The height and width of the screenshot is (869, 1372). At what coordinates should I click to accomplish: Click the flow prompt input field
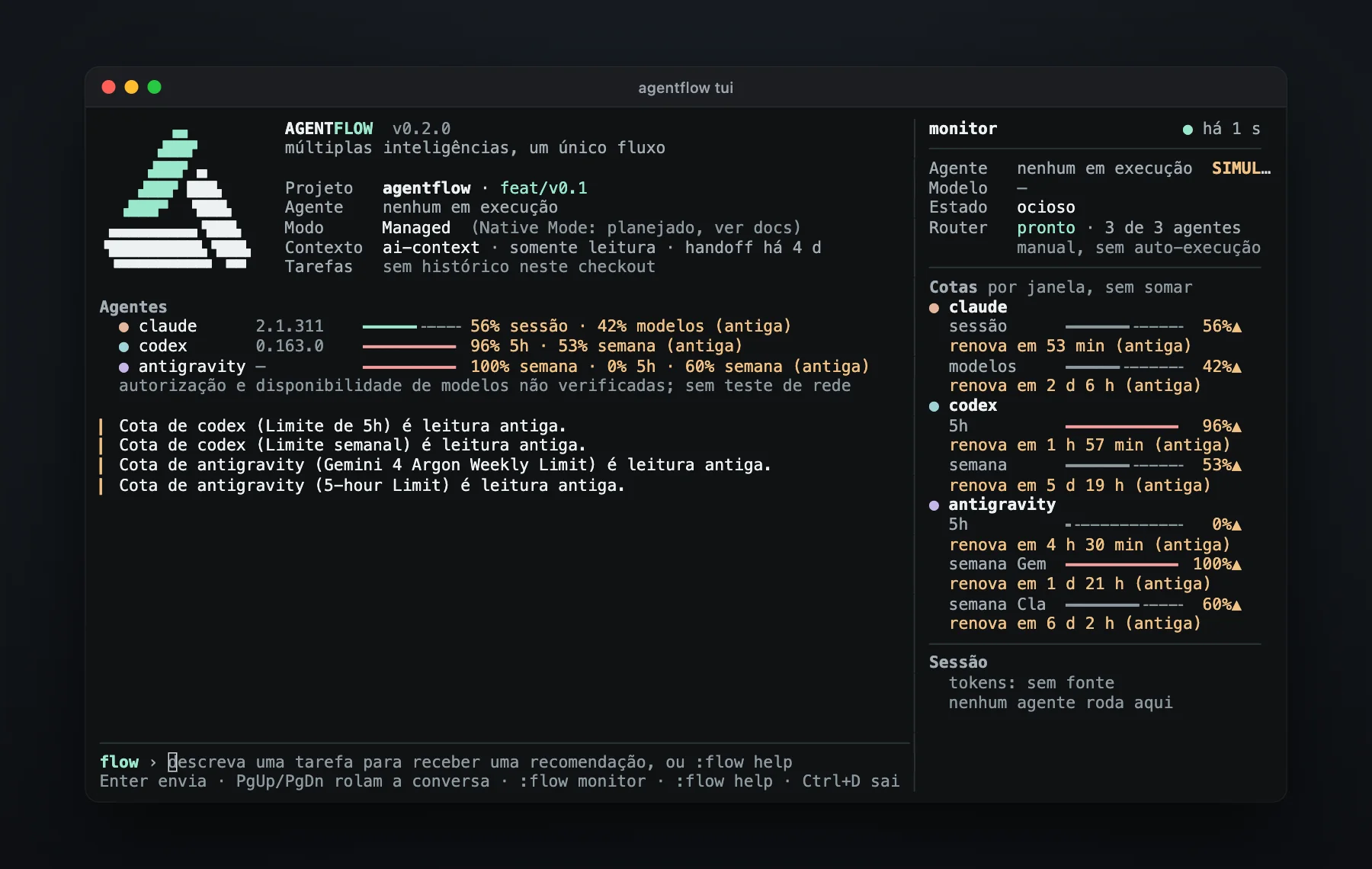pos(480,762)
